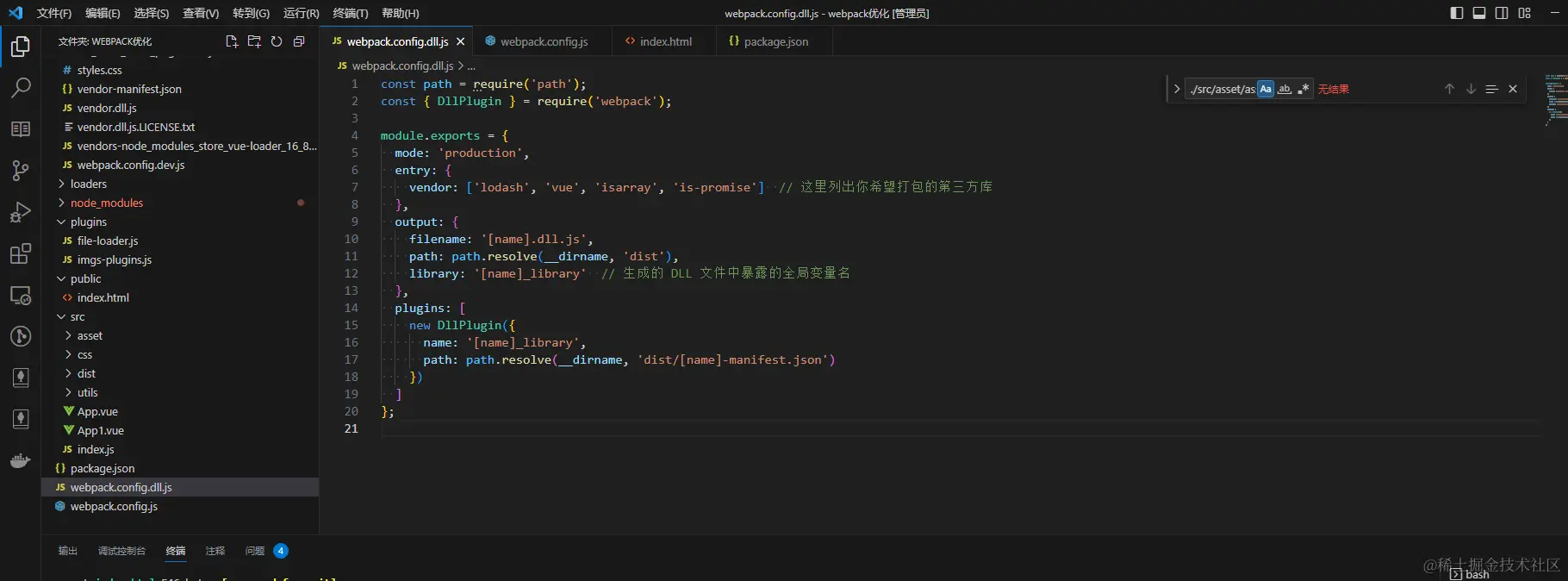The height and width of the screenshot is (581, 1568).
Task: Open the Extensions view
Action: tap(21, 253)
